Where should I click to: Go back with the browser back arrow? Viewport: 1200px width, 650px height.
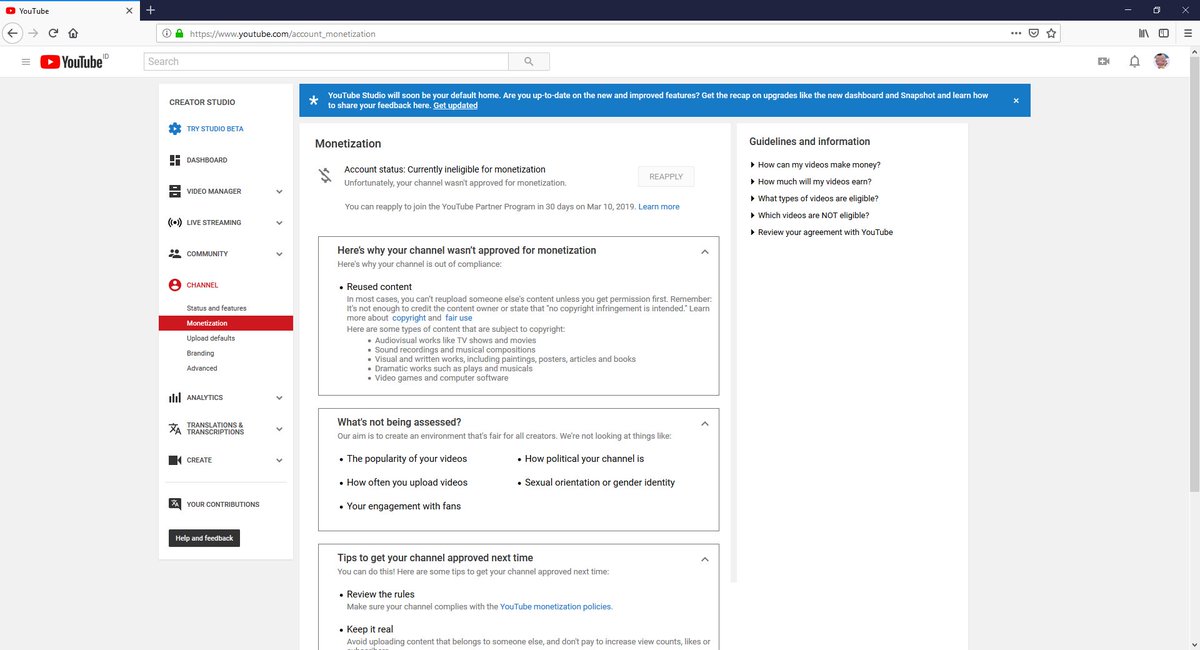[x=12, y=33]
